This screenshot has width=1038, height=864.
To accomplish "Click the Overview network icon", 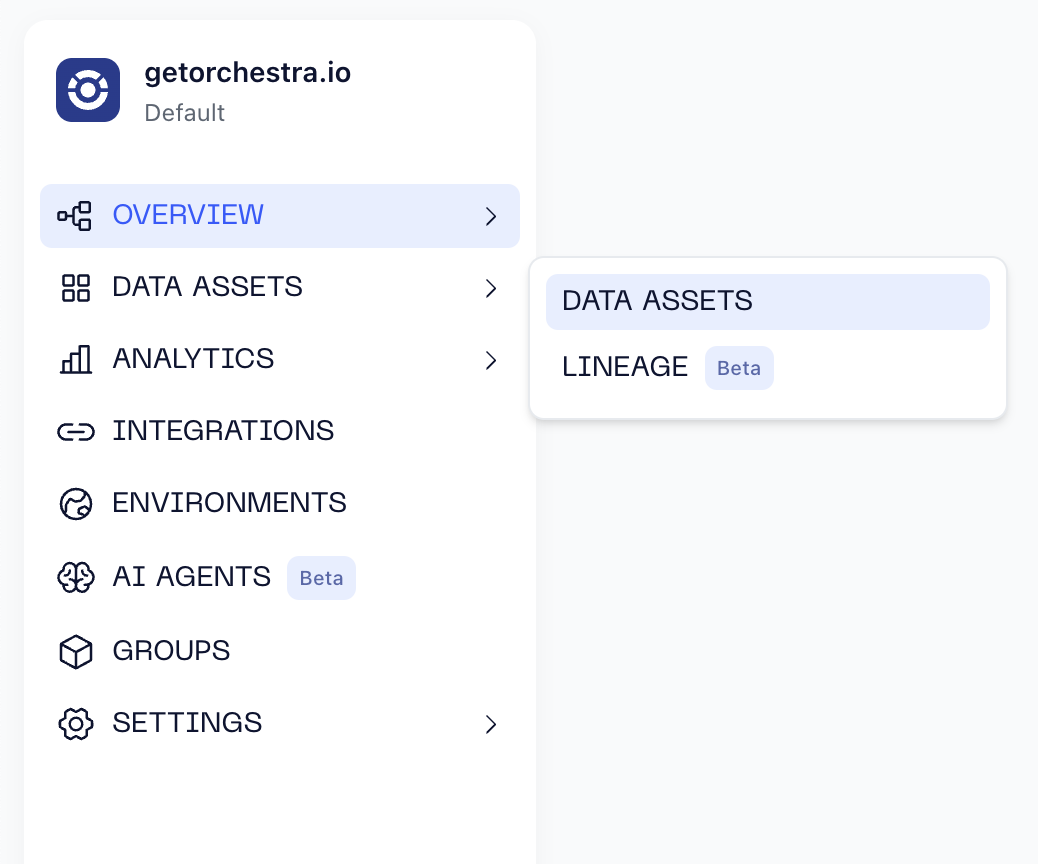I will click(x=75, y=215).
